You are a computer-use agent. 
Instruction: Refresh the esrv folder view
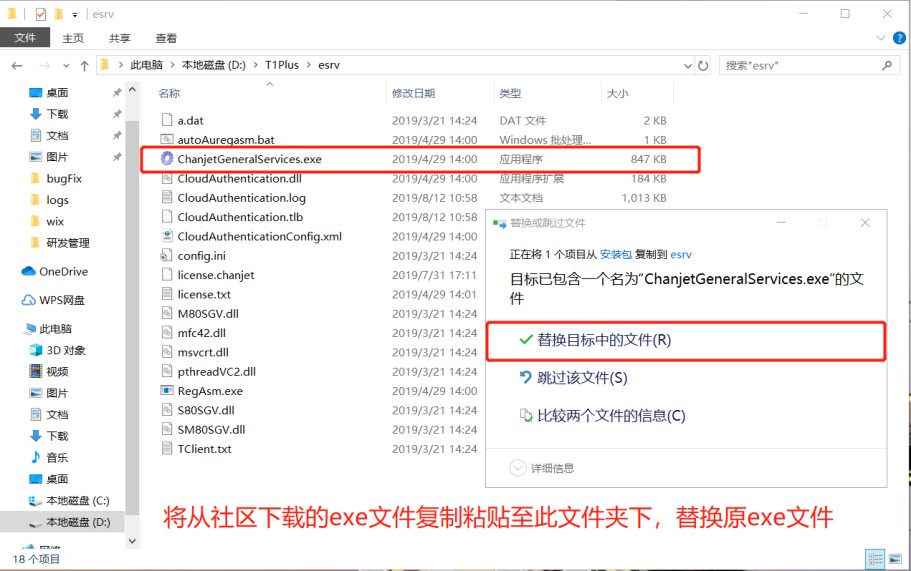point(703,66)
